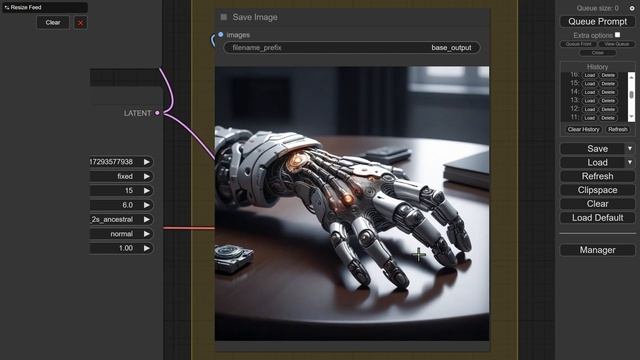This screenshot has height=360, width=640.
Task: Load history entry 11
Action: click(x=589, y=118)
